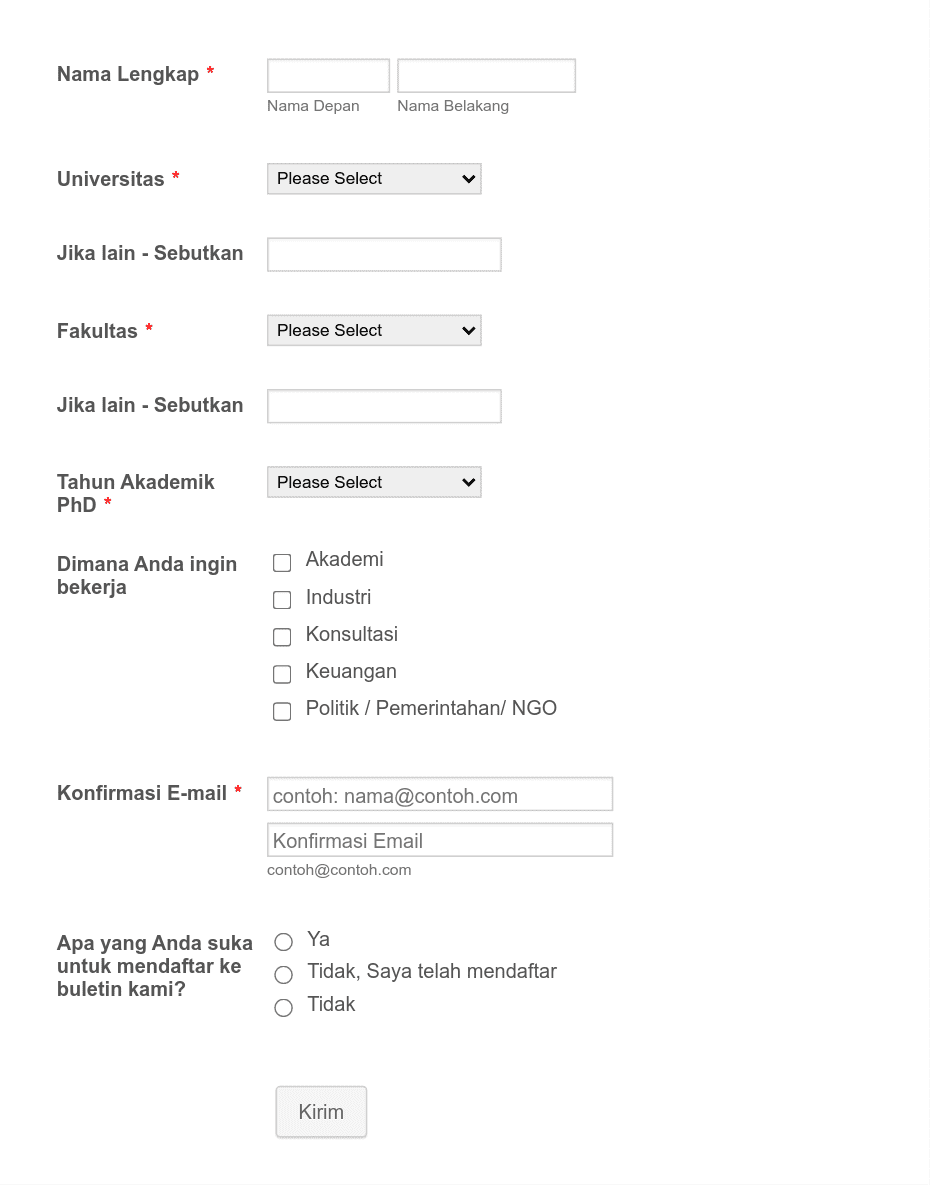Click the email field with contoh placeholder
930x1185 pixels.
pyautogui.click(x=440, y=794)
